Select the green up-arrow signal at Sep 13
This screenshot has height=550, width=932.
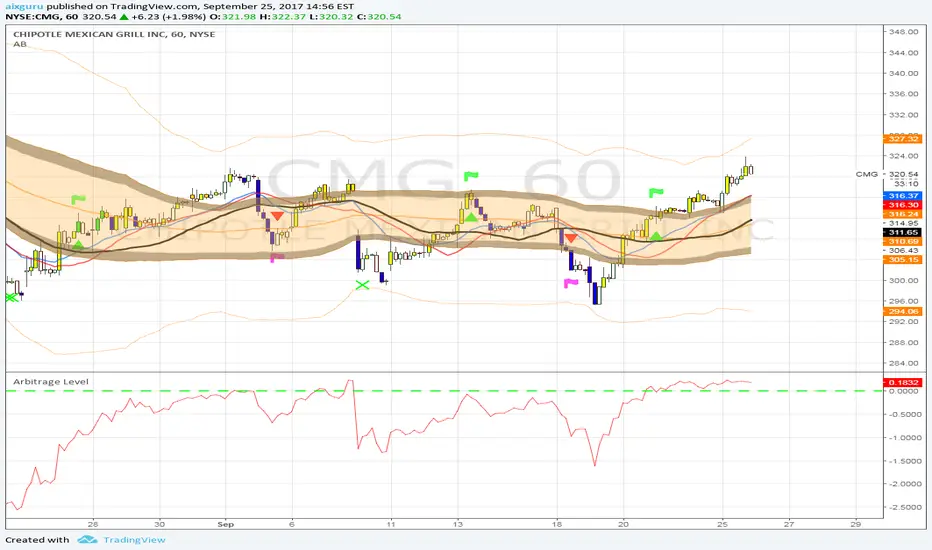click(x=471, y=218)
